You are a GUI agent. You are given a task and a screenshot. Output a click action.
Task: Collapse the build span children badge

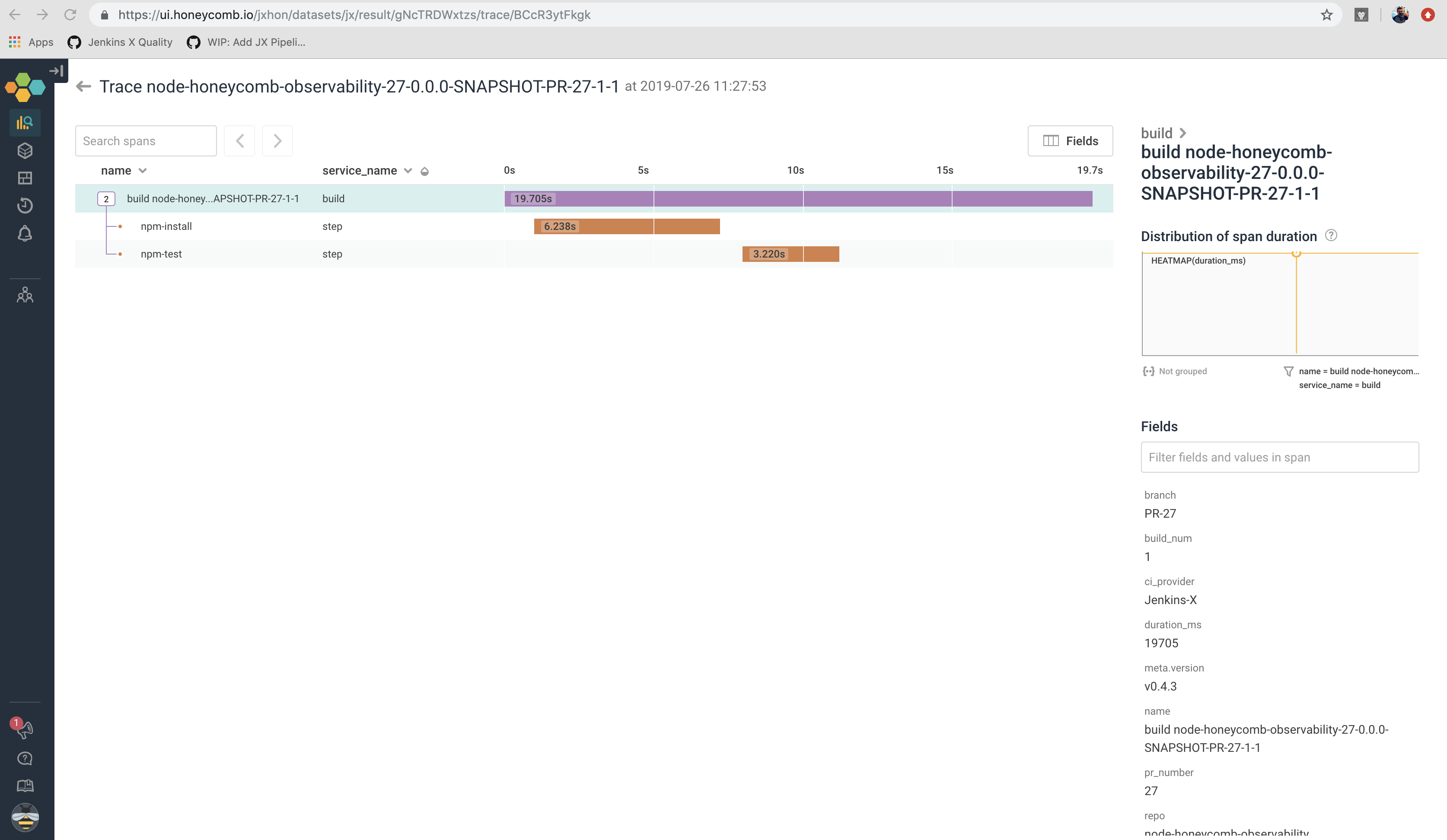pyautogui.click(x=106, y=199)
